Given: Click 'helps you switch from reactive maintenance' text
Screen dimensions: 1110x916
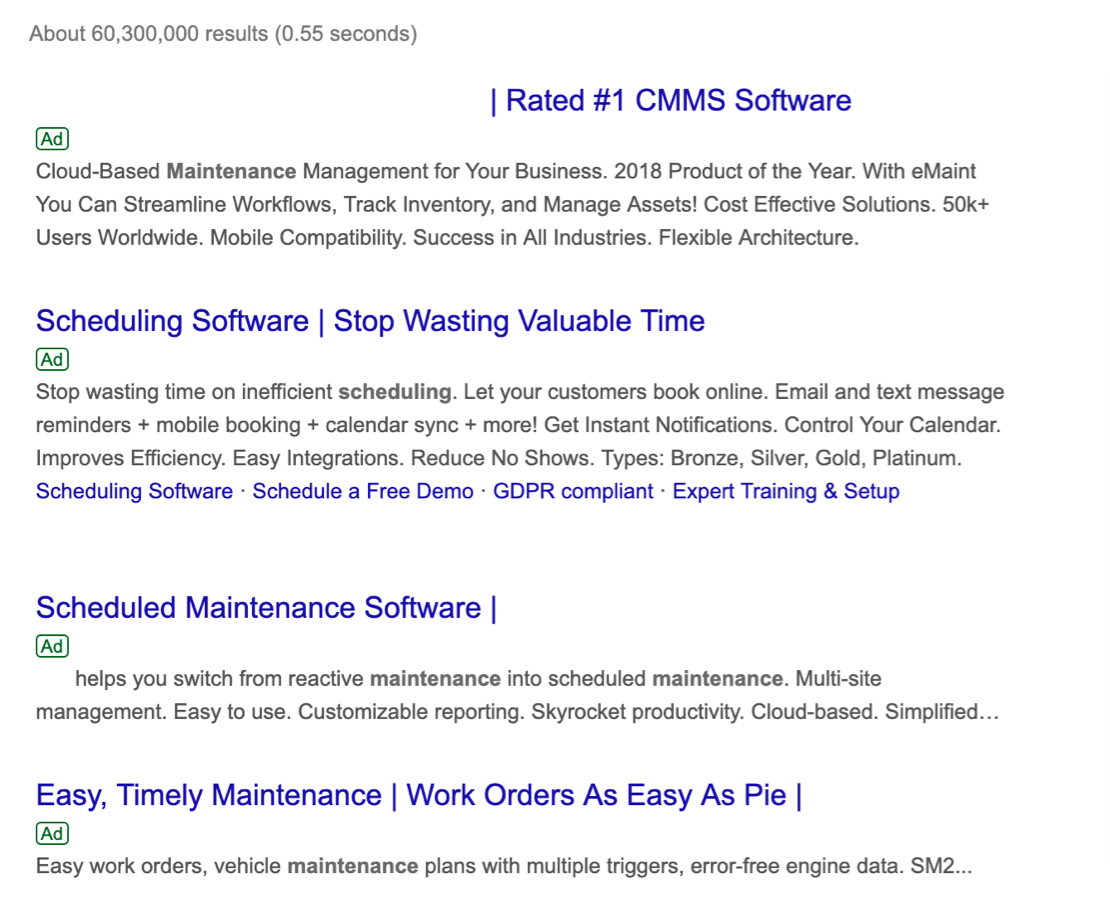Looking at the screenshot, I should [288, 679].
